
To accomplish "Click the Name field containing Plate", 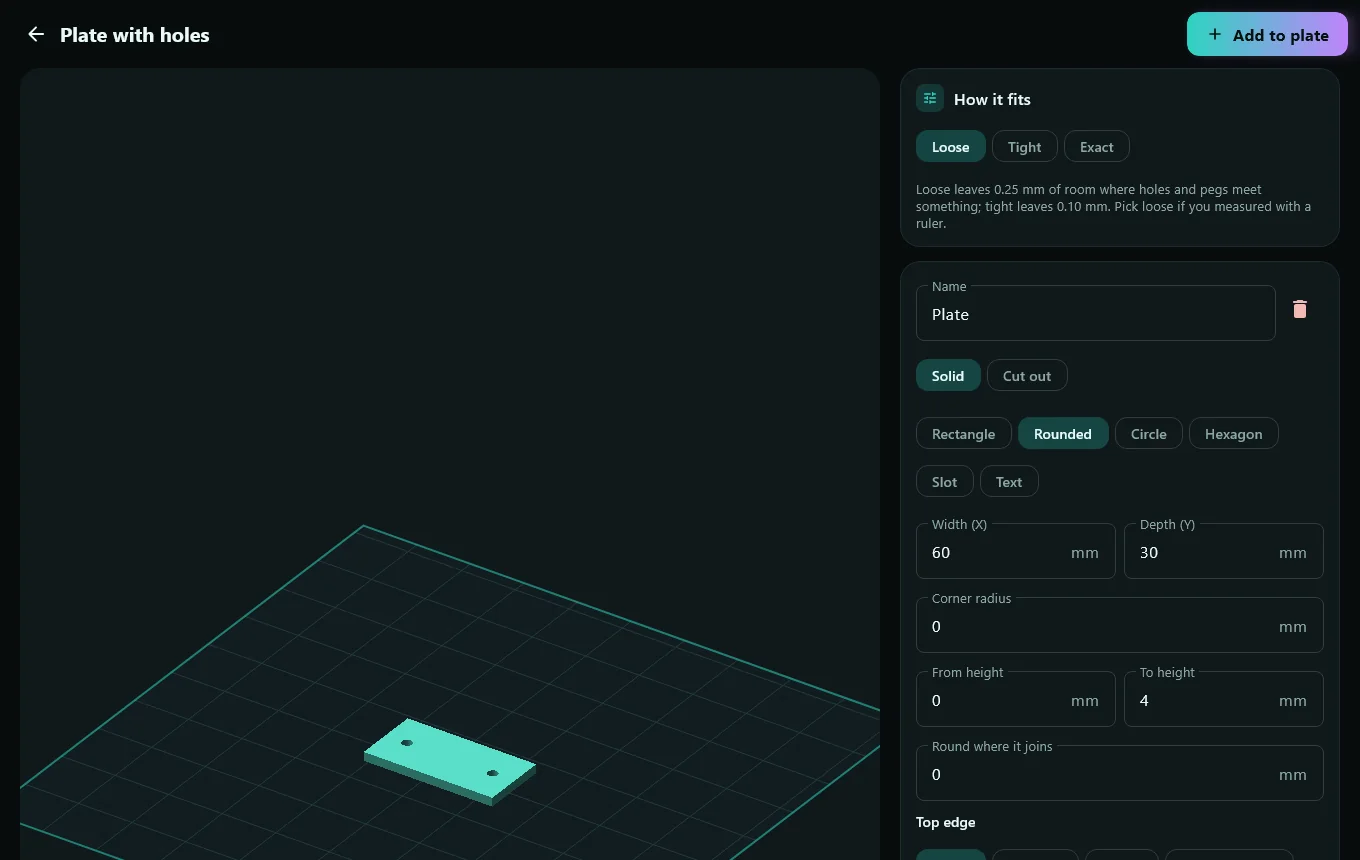I will tap(1095, 313).
